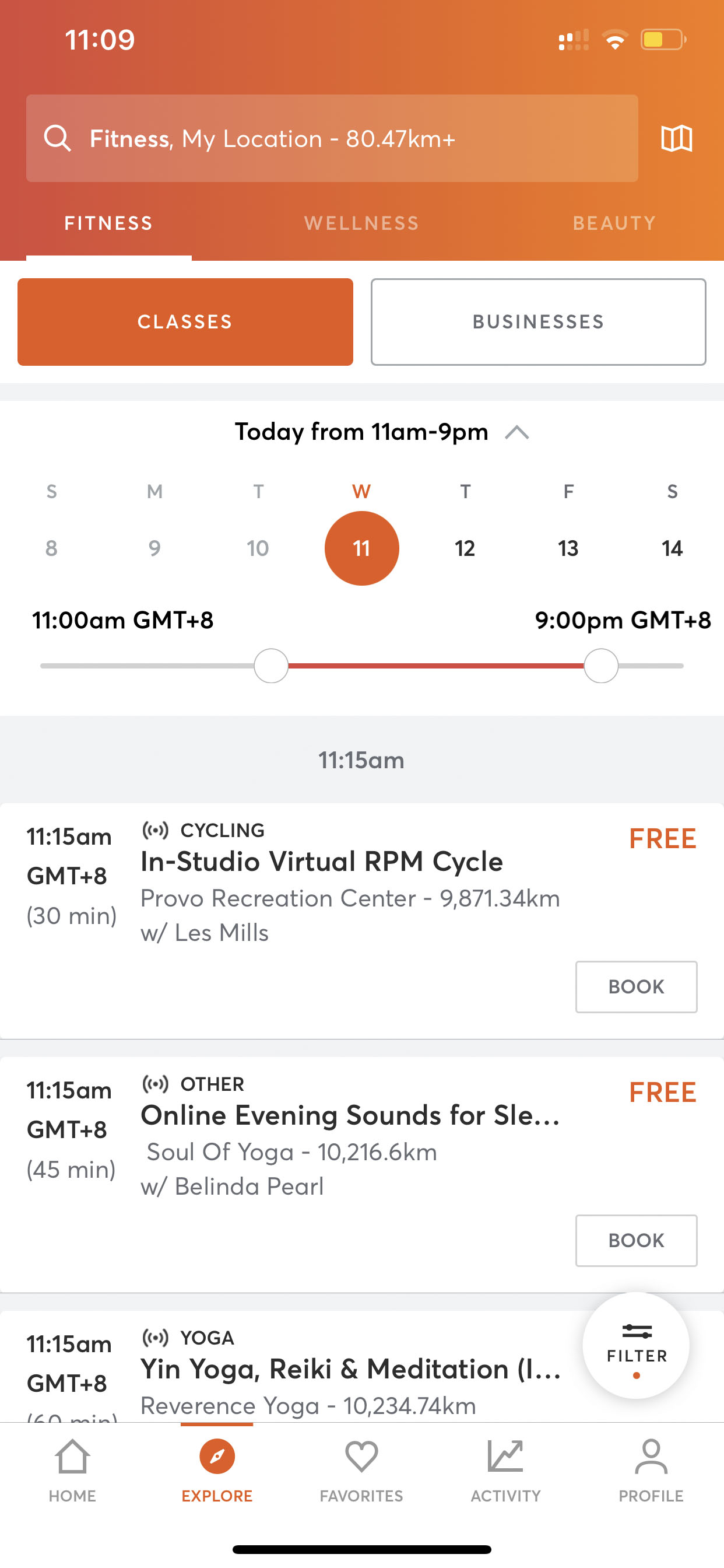Choose Friday 13 date
Viewport: 724px width, 1568px height.
(568, 548)
